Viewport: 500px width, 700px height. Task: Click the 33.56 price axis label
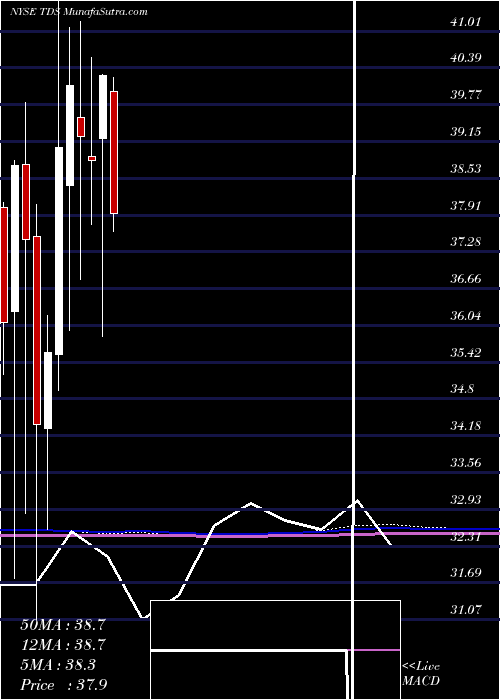466,462
